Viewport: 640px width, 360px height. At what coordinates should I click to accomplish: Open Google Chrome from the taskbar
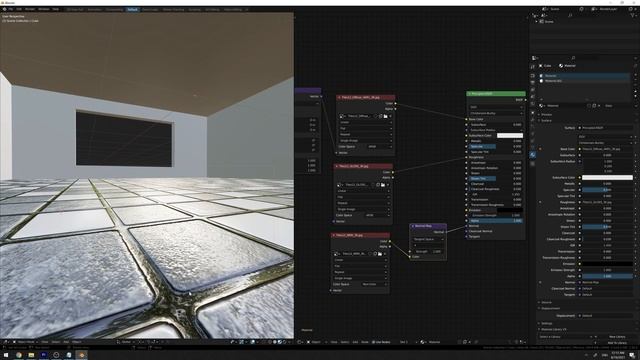[19, 355]
